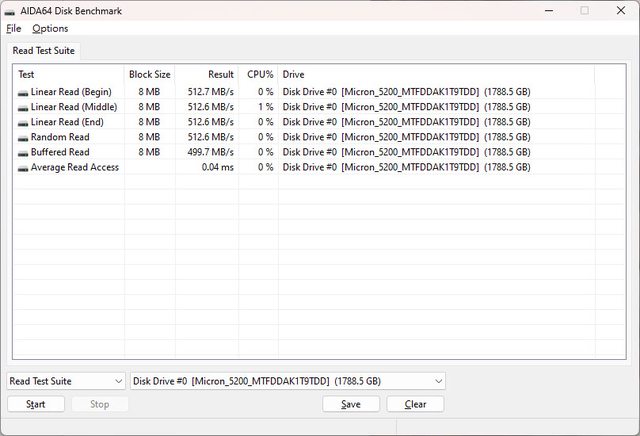The width and height of the screenshot is (640, 436).
Task: Open the Read Test Suite dropdown
Action: click(x=66, y=381)
